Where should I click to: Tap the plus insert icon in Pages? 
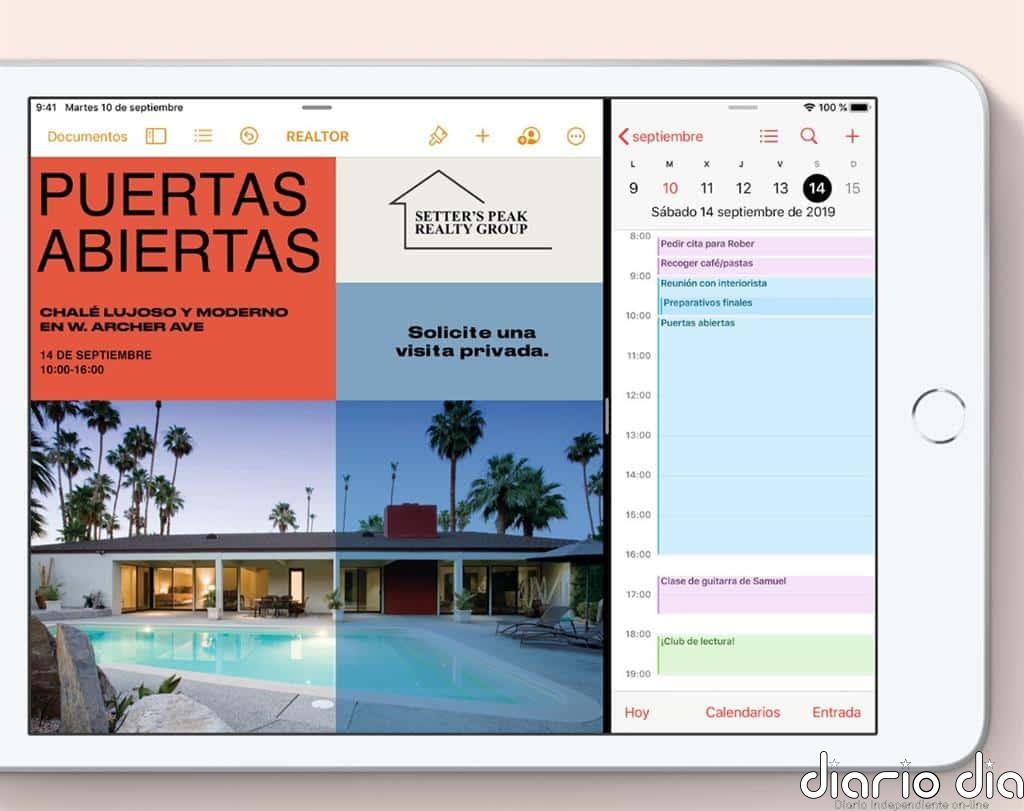482,136
